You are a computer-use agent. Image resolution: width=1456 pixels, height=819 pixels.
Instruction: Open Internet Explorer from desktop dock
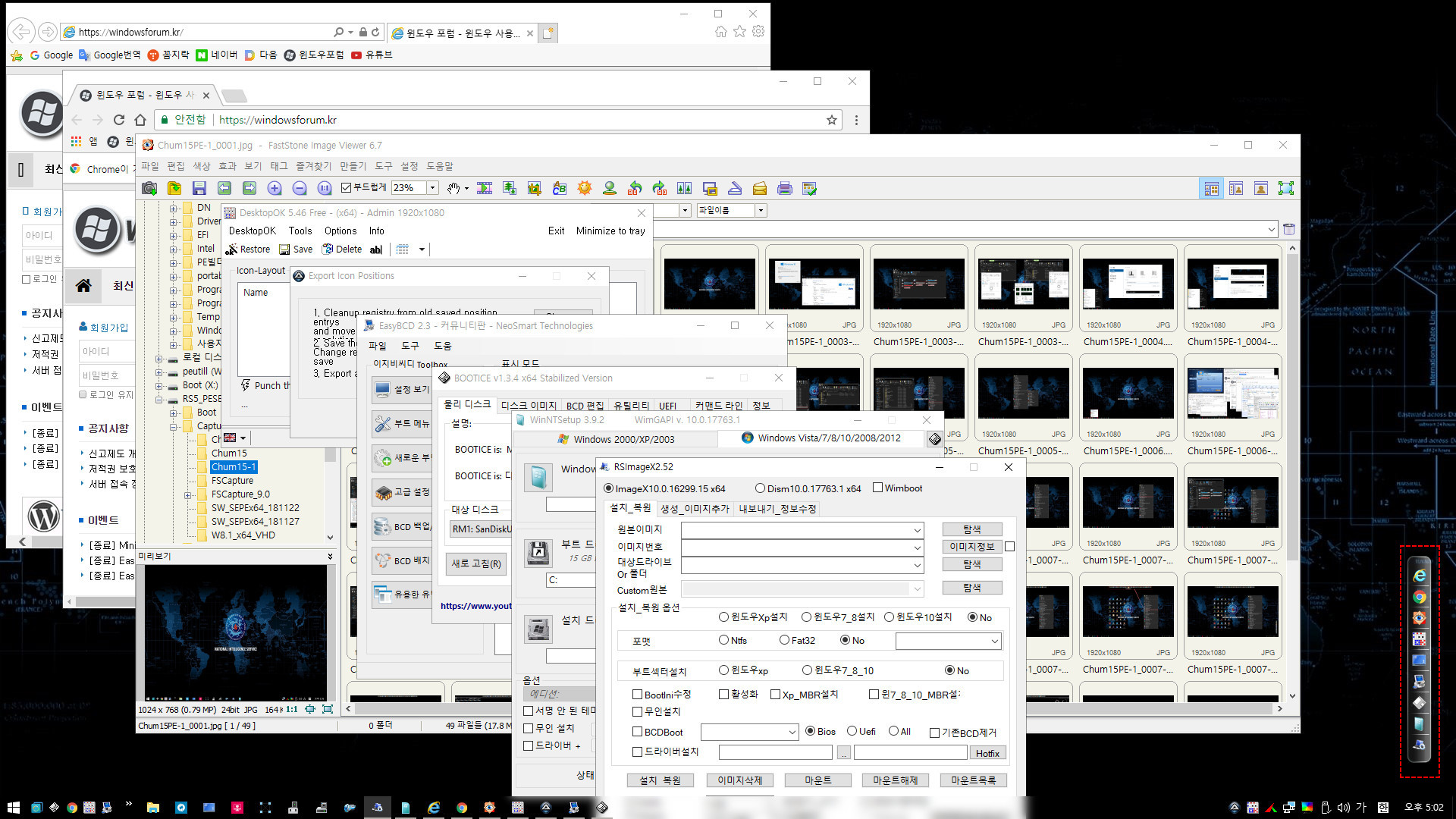click(x=1420, y=576)
